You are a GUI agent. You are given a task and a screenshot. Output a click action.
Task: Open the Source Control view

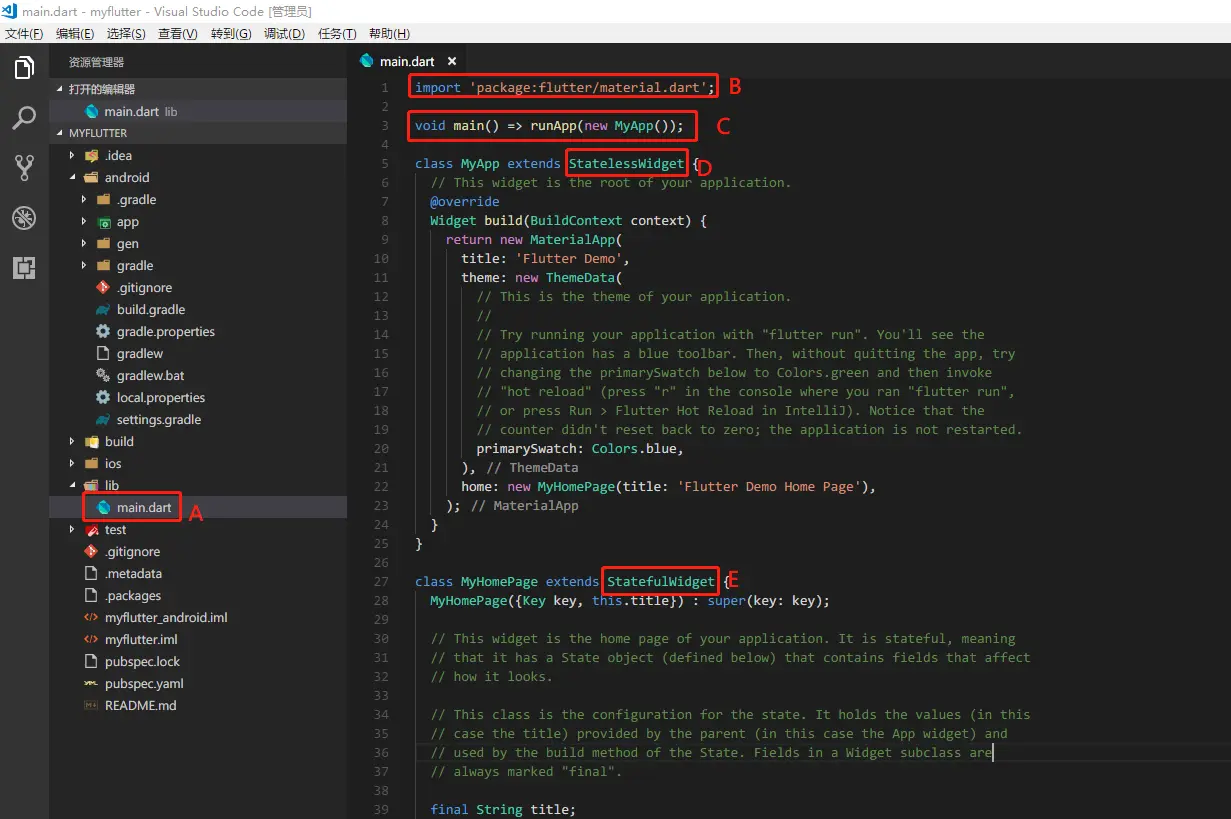point(24,167)
